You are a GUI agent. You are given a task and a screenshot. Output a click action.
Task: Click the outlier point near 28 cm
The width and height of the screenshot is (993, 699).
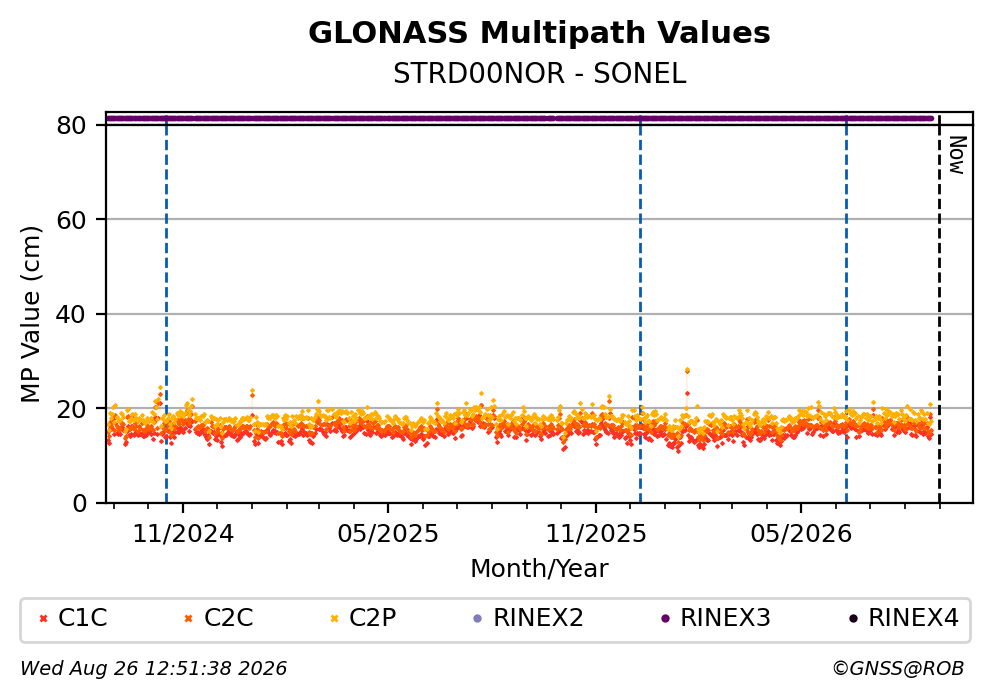pos(687,370)
